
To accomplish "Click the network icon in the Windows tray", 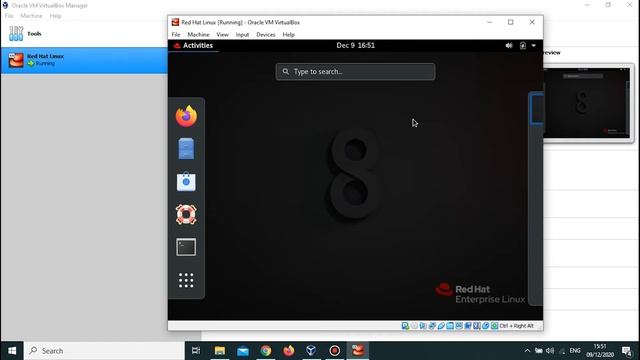I will 562,351.
